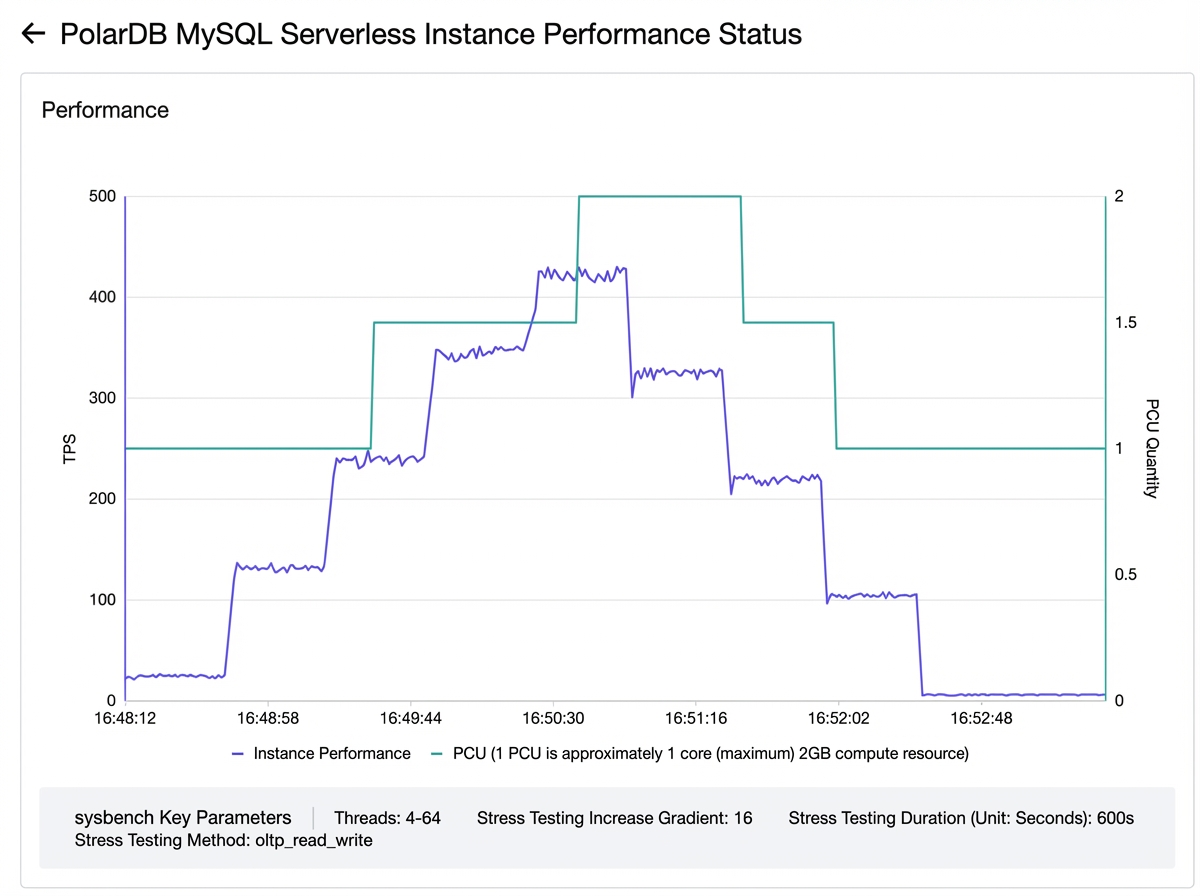This screenshot has width=1200, height=896.
Task: Click the 16:48:12 time label
Action: 125,718
